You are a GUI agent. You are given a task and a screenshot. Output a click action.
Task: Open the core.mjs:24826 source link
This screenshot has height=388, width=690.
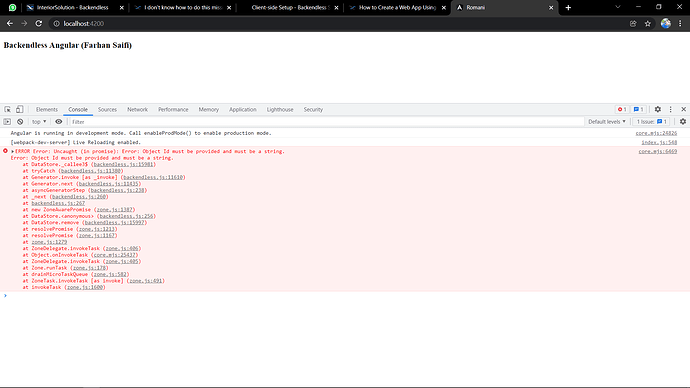coord(656,133)
